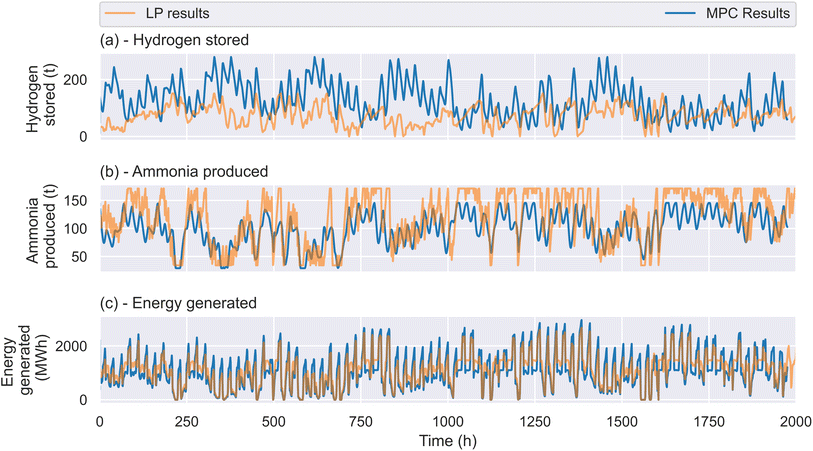Viewport: 813px width, 451px height.
Task: Select the LP results legend label
Action: (x=177, y=13)
